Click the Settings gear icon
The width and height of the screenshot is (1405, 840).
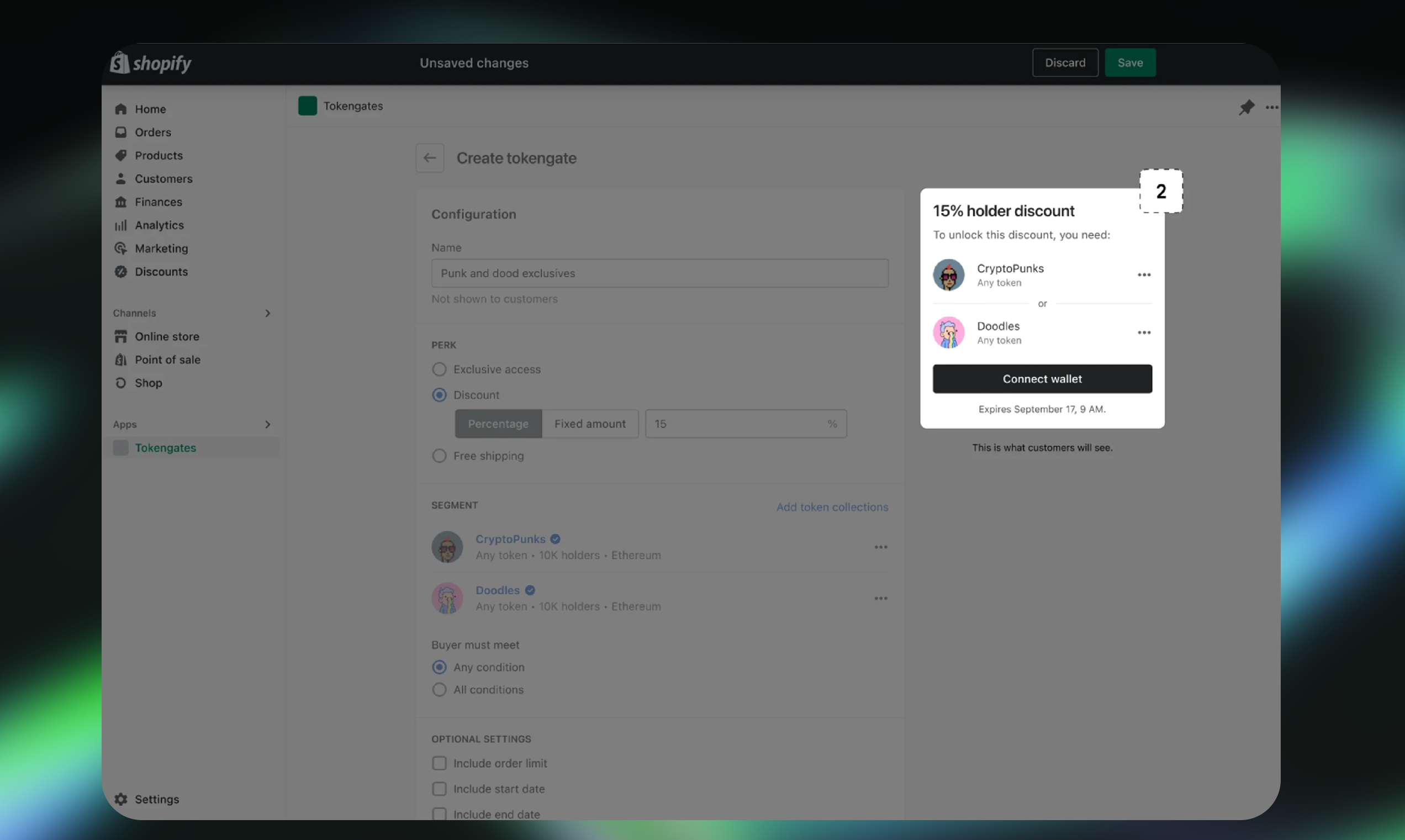coord(120,799)
